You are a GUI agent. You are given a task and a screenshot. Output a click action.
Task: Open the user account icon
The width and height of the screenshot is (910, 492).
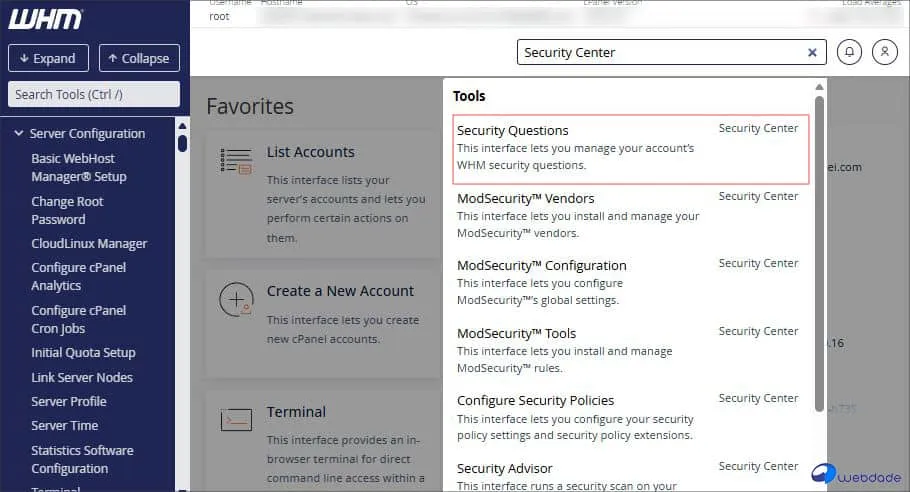(884, 52)
